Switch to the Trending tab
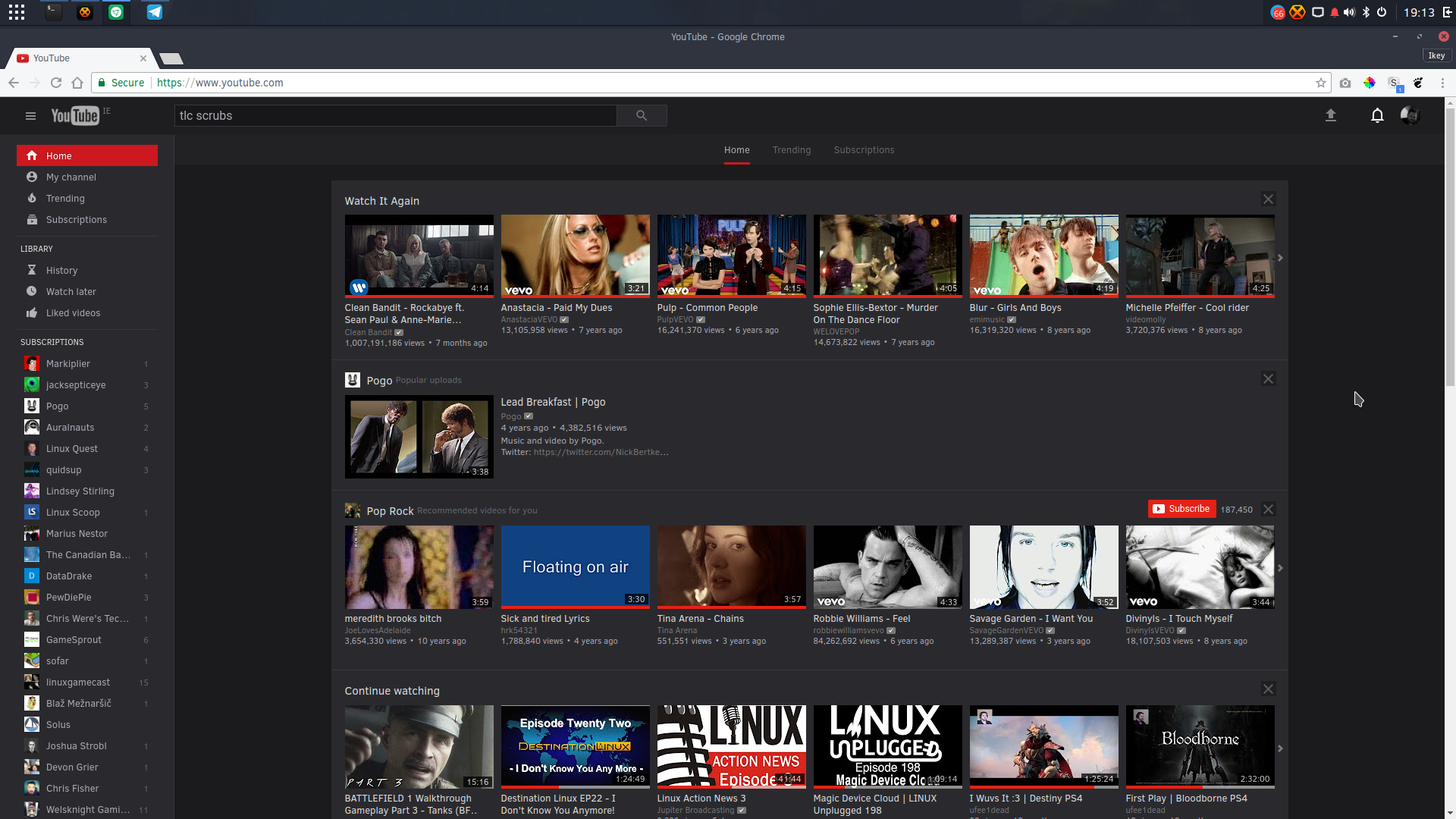1456x819 pixels. (x=792, y=150)
